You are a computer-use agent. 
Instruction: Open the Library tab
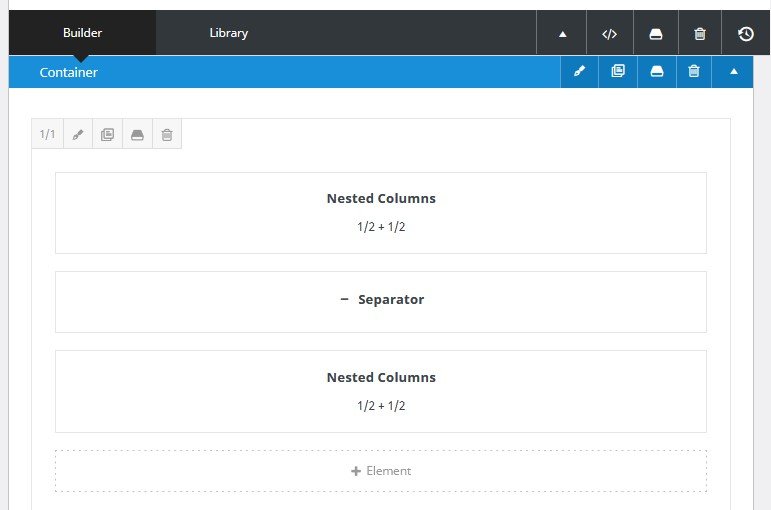click(228, 33)
